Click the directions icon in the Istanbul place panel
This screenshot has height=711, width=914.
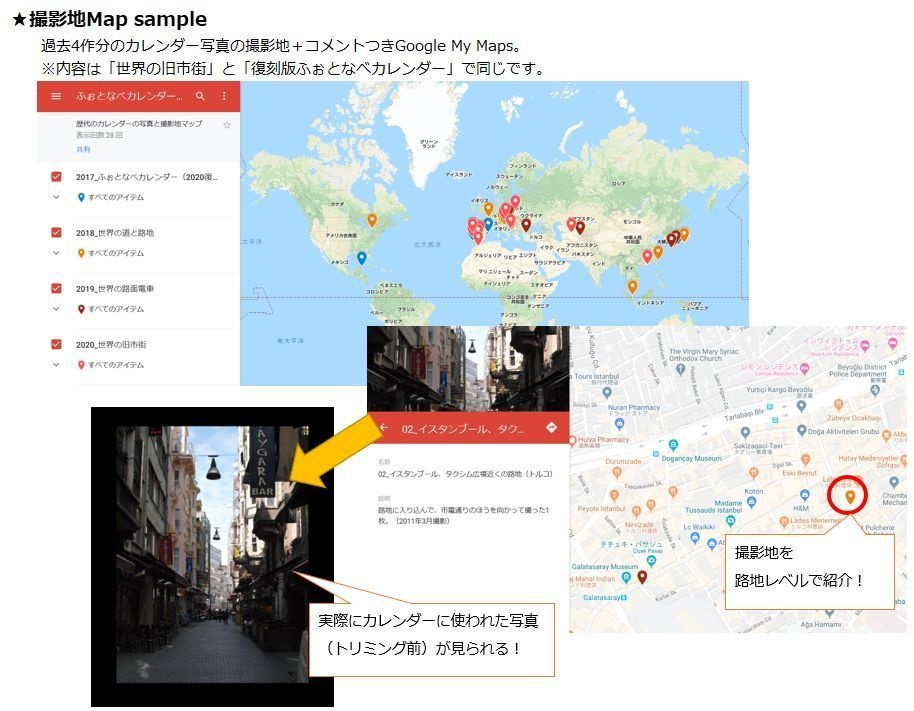click(x=552, y=427)
